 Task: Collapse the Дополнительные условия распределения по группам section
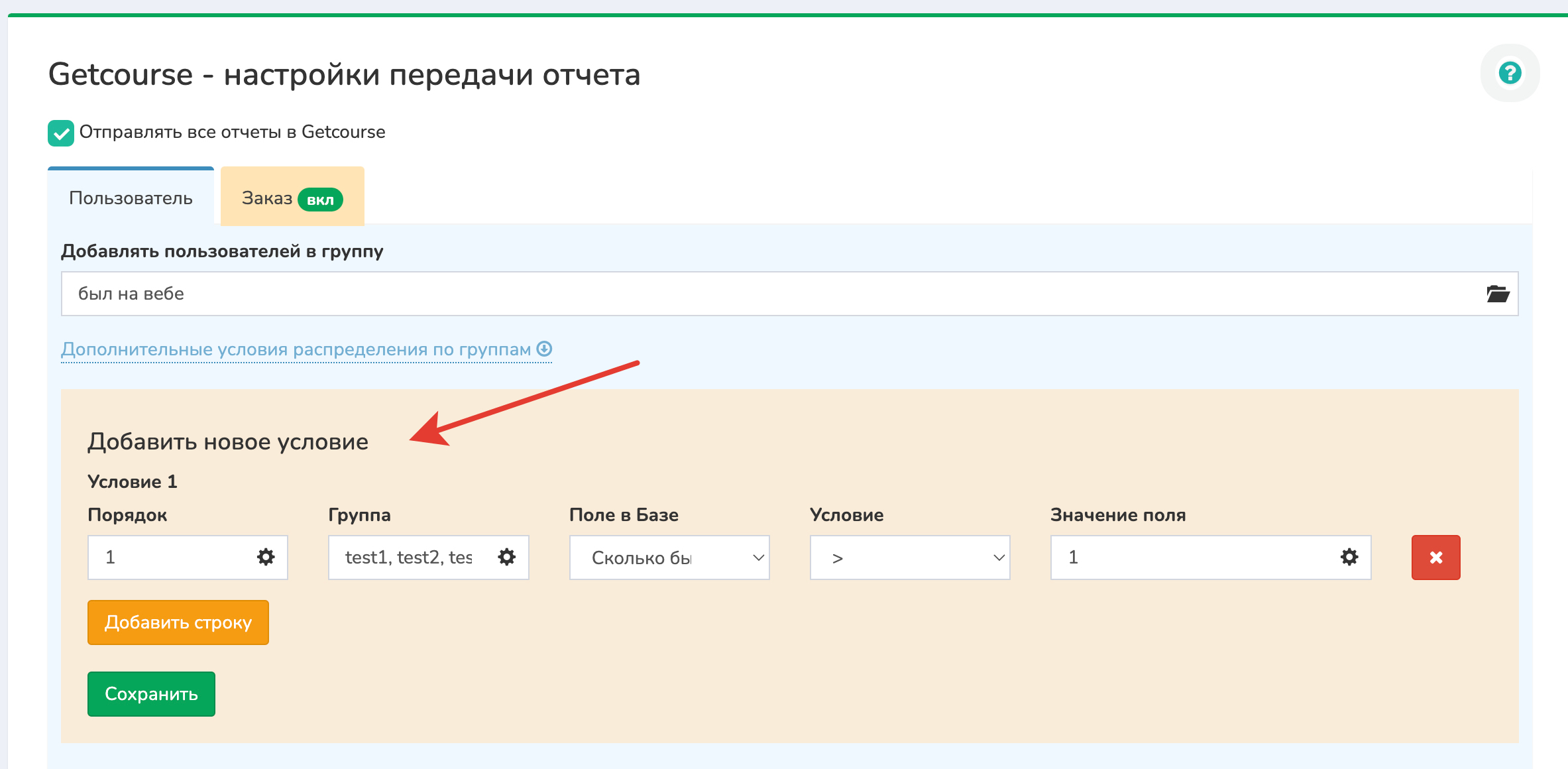tap(296, 349)
